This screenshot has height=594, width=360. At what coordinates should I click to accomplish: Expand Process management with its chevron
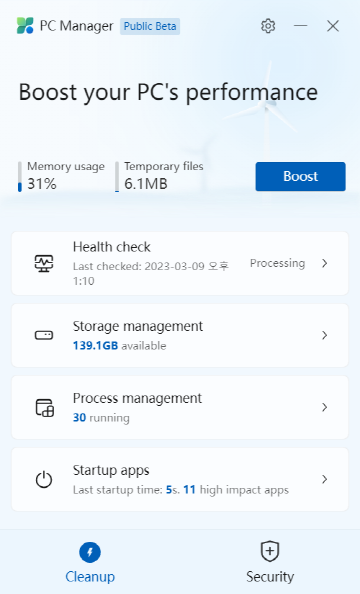(324, 407)
